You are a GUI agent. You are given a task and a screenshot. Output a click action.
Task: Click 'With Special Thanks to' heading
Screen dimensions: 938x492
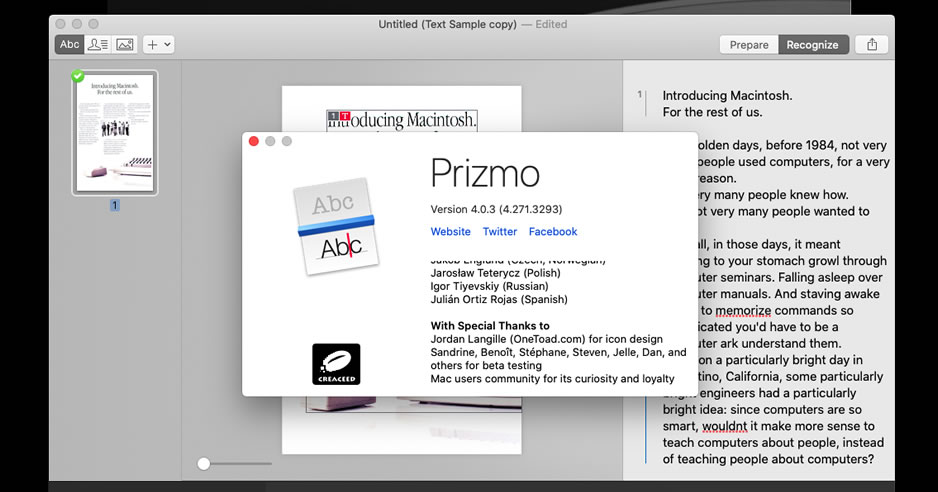tap(490, 326)
